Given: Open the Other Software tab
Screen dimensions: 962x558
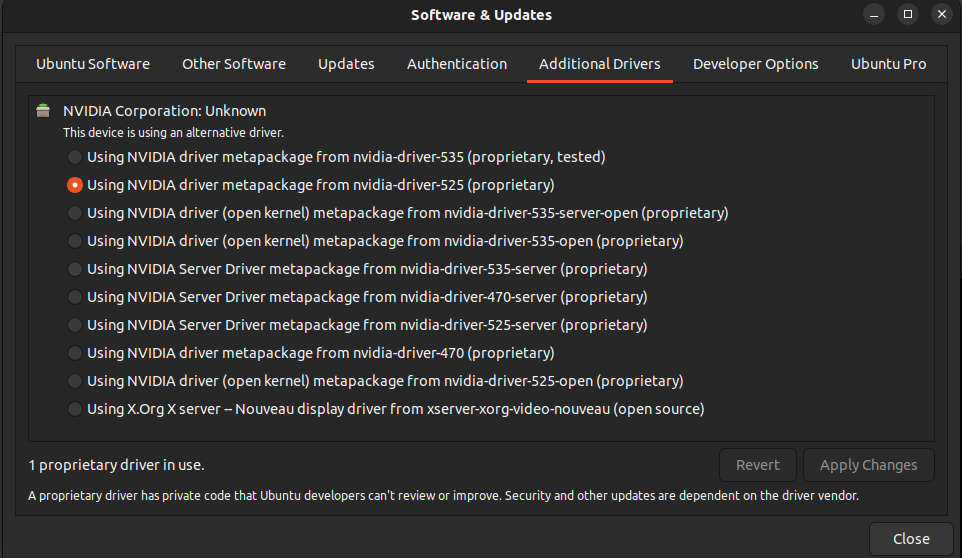Looking at the screenshot, I should pos(234,64).
